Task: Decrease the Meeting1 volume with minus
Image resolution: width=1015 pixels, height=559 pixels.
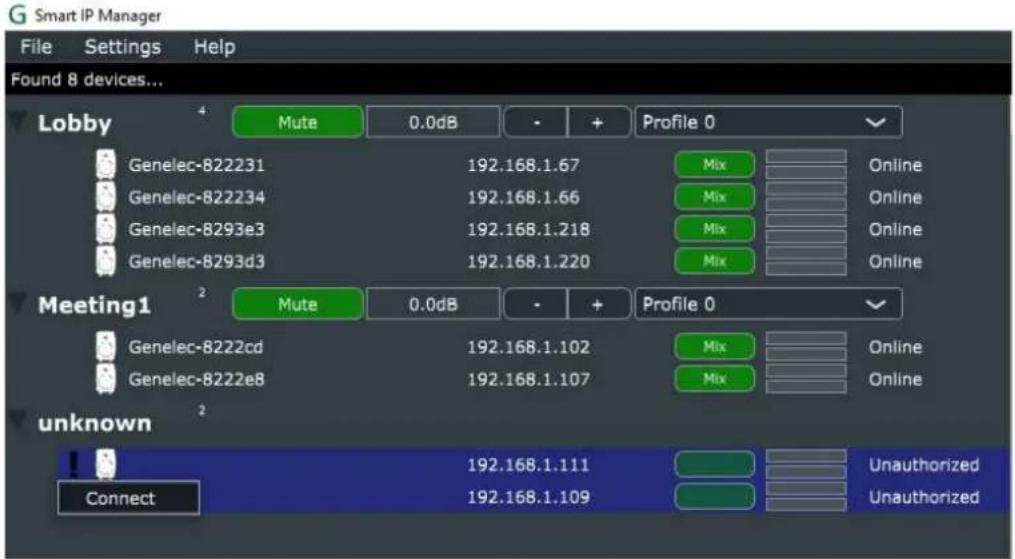Action: pos(536,304)
